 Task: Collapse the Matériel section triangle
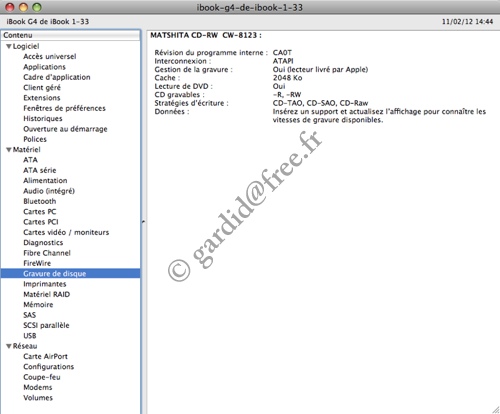click(x=9, y=150)
